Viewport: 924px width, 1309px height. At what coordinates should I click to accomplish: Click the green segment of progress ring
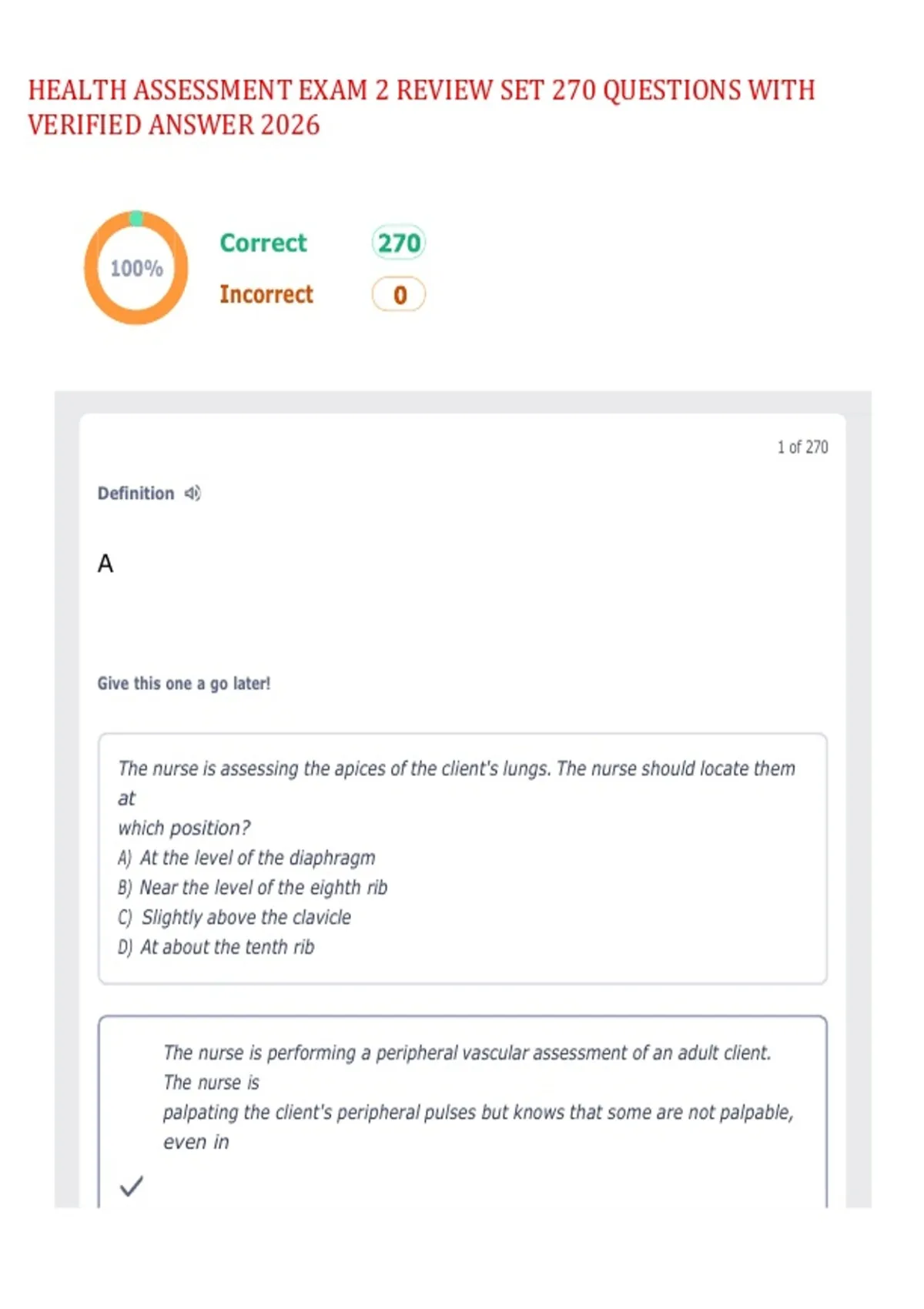[x=136, y=218]
